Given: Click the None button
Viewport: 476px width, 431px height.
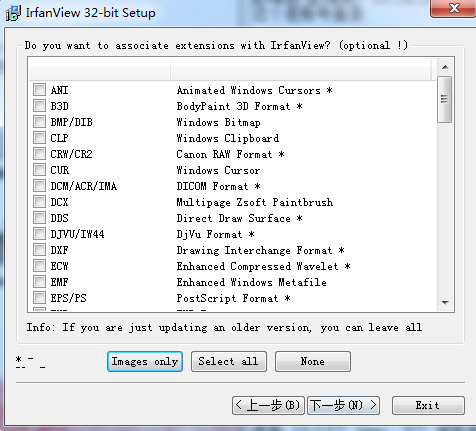Looking at the screenshot, I should pos(313,361).
